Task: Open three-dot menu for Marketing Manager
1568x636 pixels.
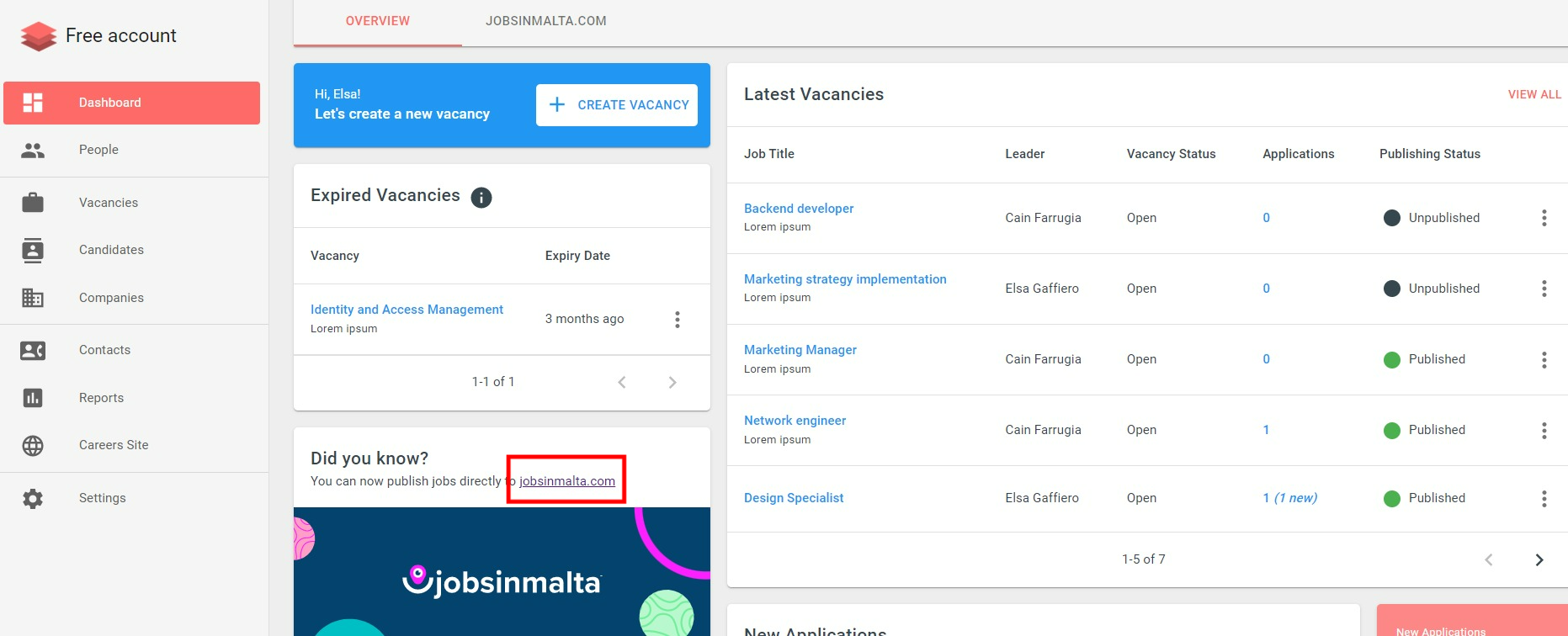Action: 1544,360
